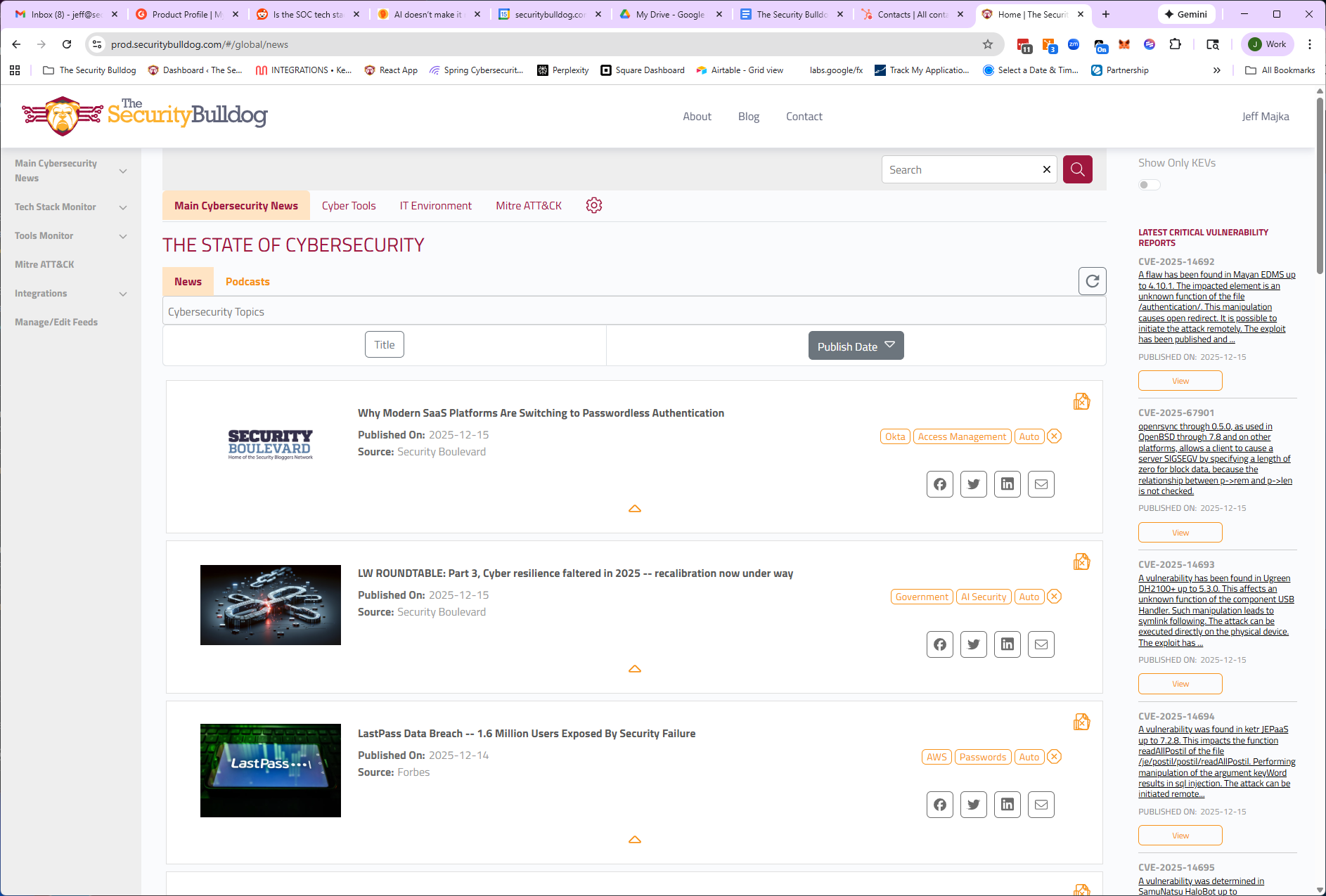View CVE-2025-67901 vulnerability report
Image resolution: width=1326 pixels, height=896 pixels.
click(x=1180, y=532)
